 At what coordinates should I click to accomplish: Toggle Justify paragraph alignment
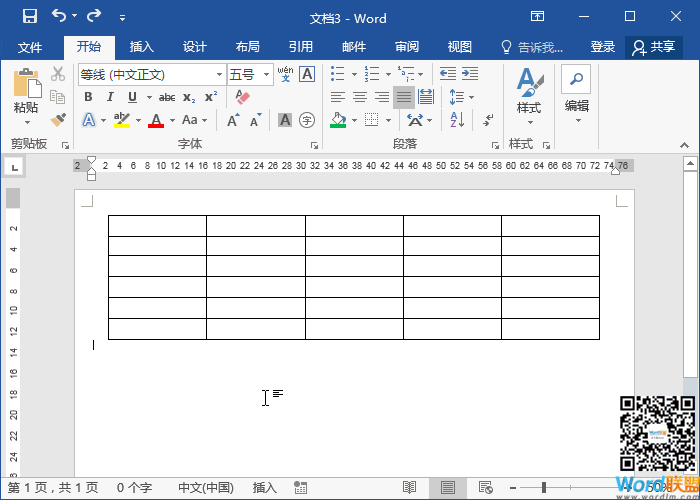coord(404,97)
